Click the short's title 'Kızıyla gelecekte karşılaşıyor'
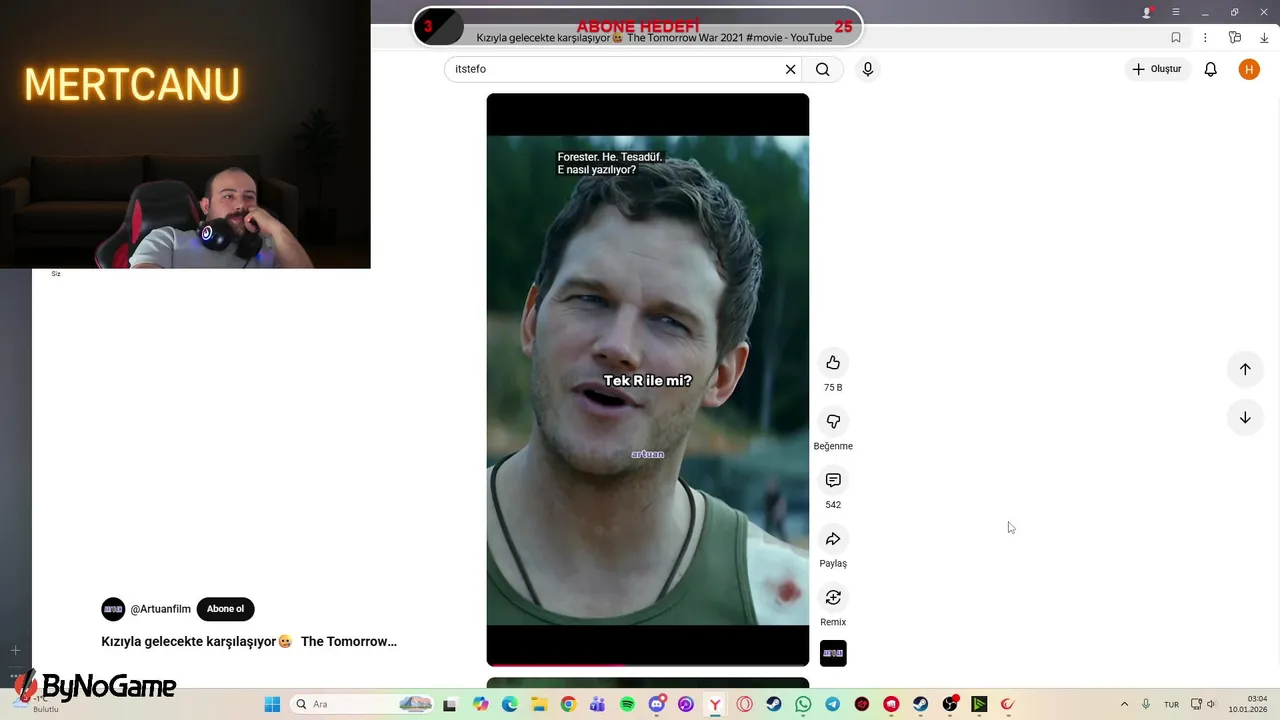 [x=249, y=641]
